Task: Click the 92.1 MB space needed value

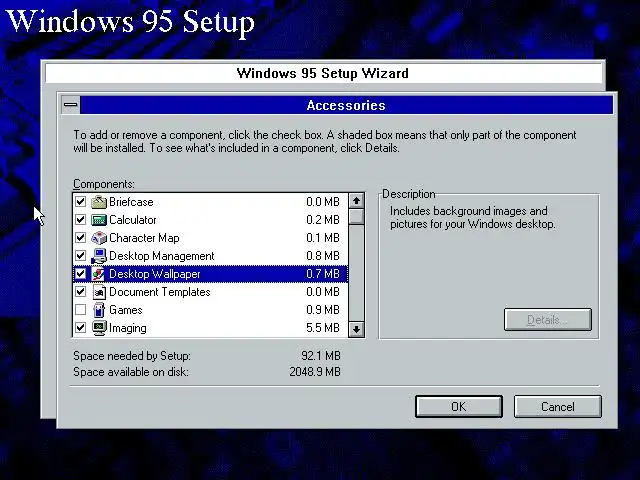Action: [x=321, y=356]
